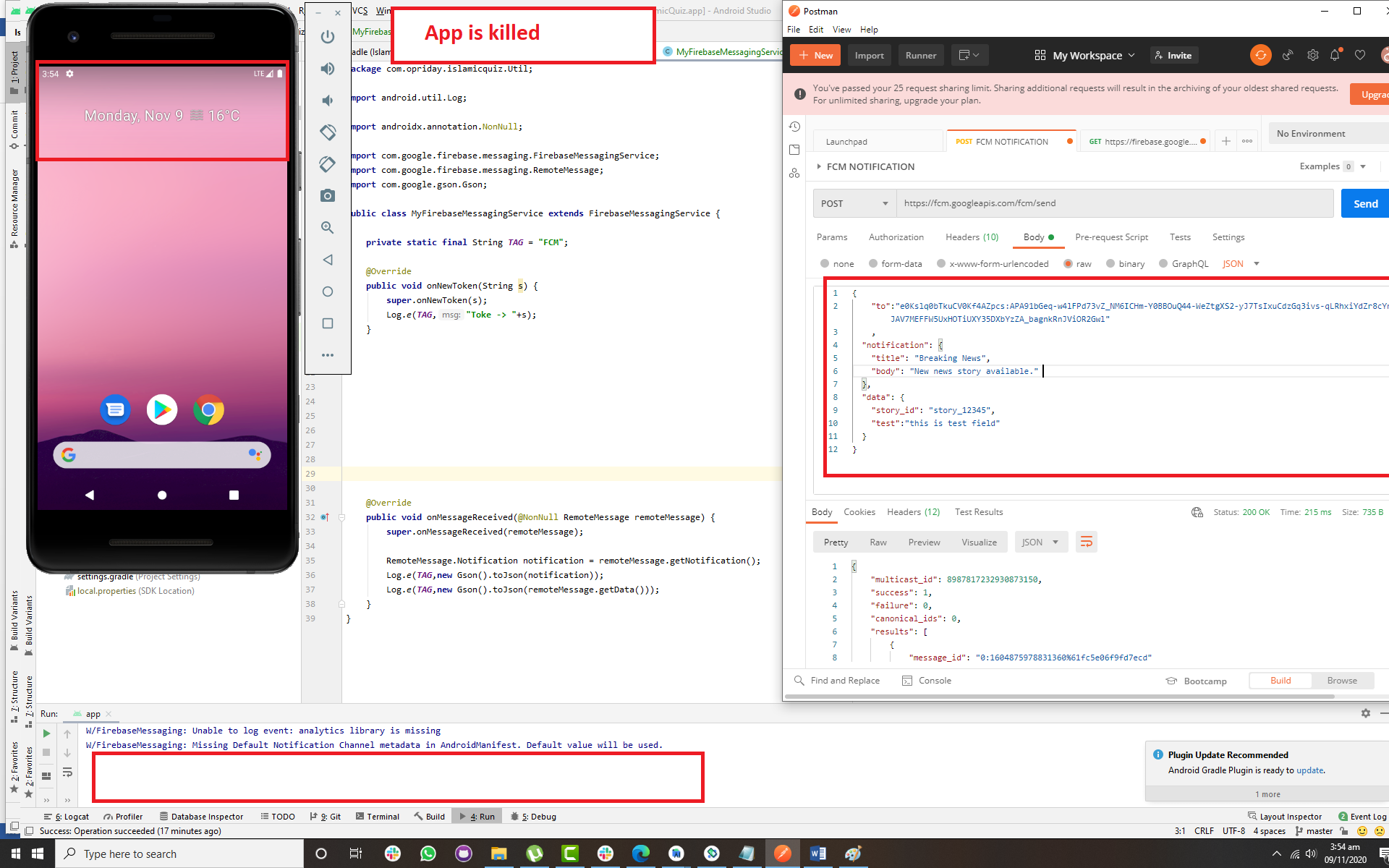Open the Pre-request Script tab
The height and width of the screenshot is (868, 1389).
[1112, 237]
